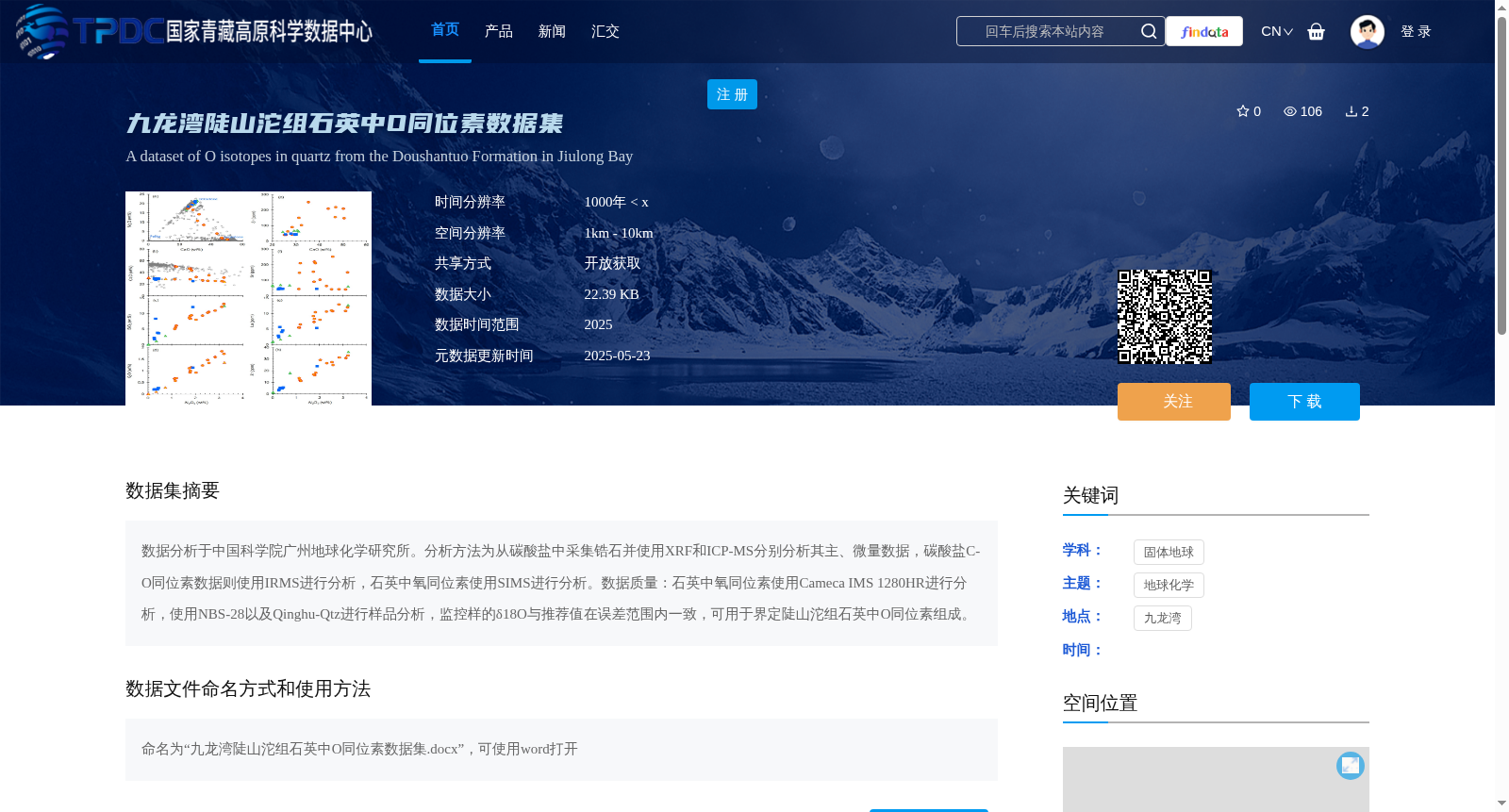1509x812 pixels.
Task: Go to the 首页 tab
Action: (445, 30)
